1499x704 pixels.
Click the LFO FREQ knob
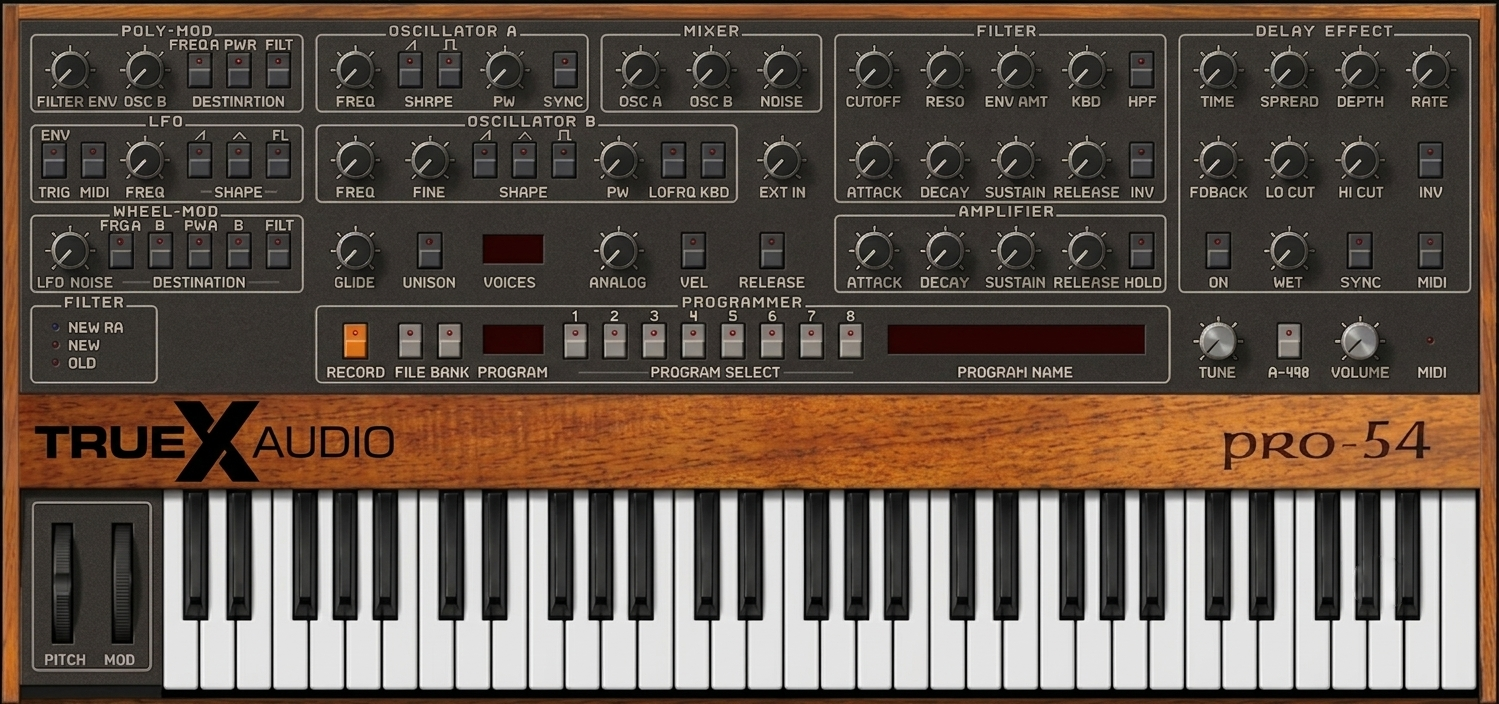(x=144, y=160)
